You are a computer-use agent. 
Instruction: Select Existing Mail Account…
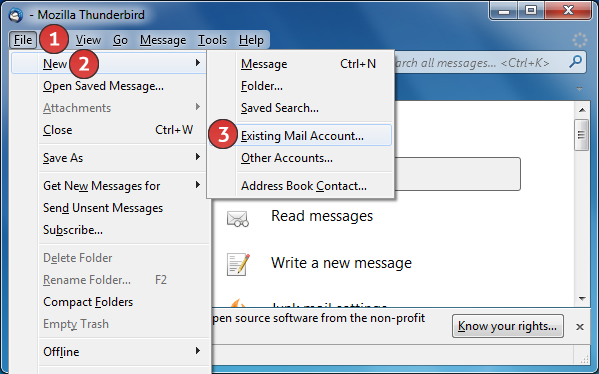click(x=300, y=135)
